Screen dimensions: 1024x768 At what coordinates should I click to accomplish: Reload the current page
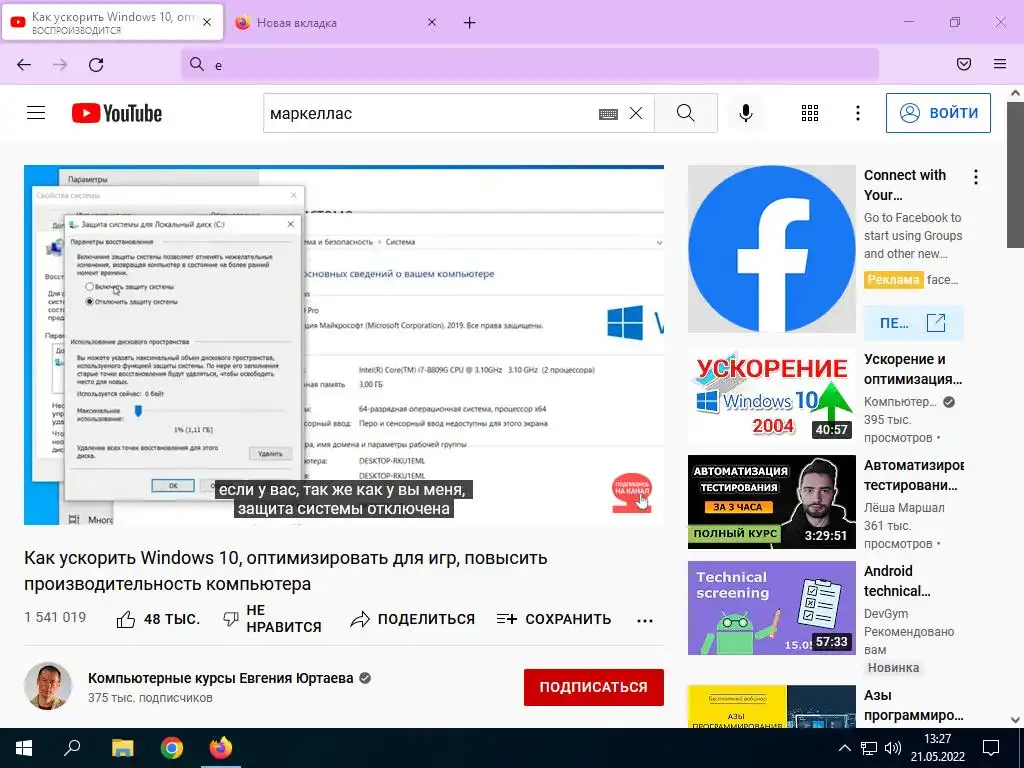pos(96,65)
